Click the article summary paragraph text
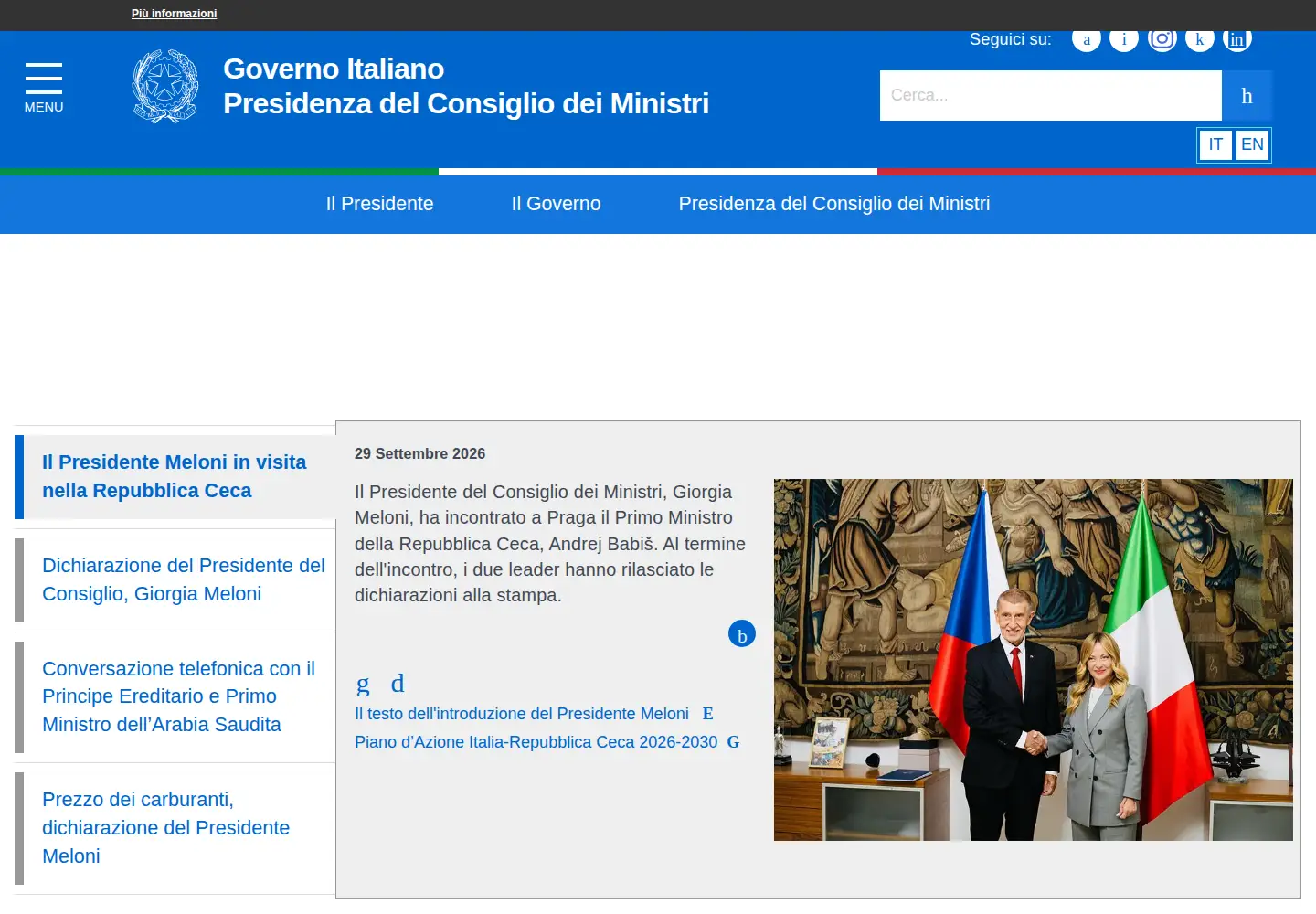This screenshot has height=914, width=1316. coord(550,544)
